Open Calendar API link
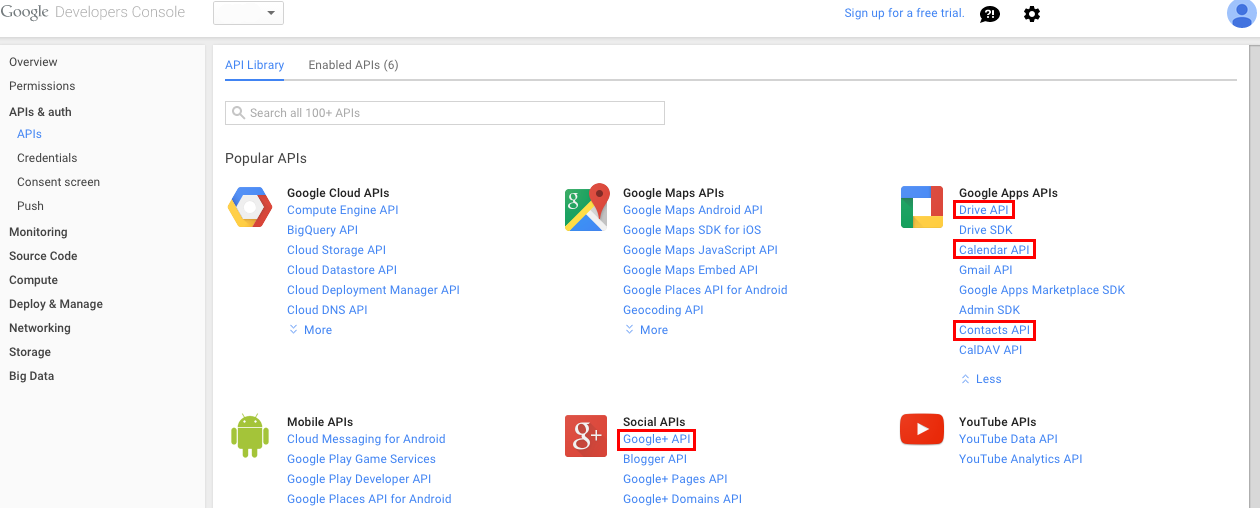 click(994, 250)
